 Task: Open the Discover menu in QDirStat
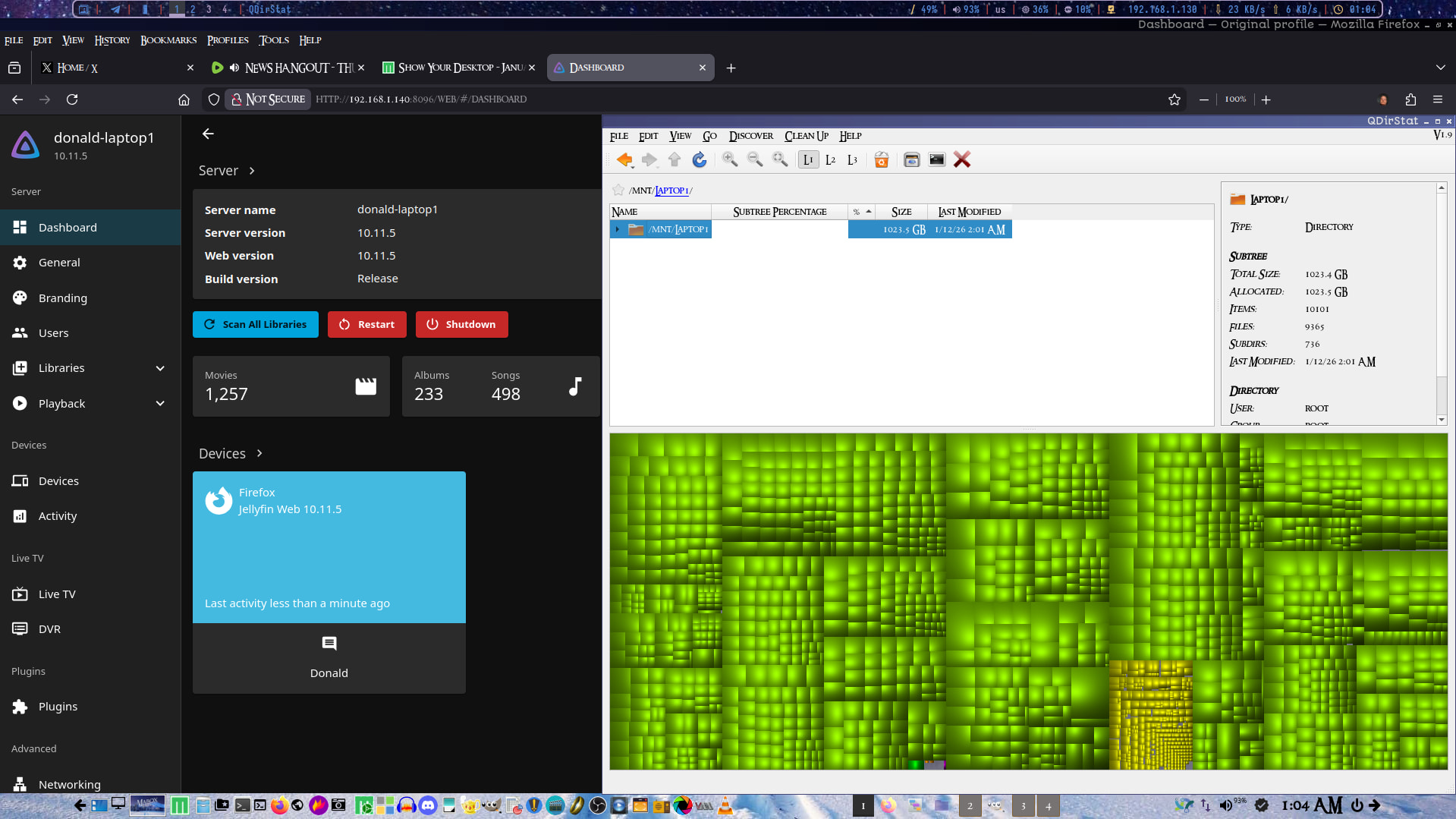point(750,136)
